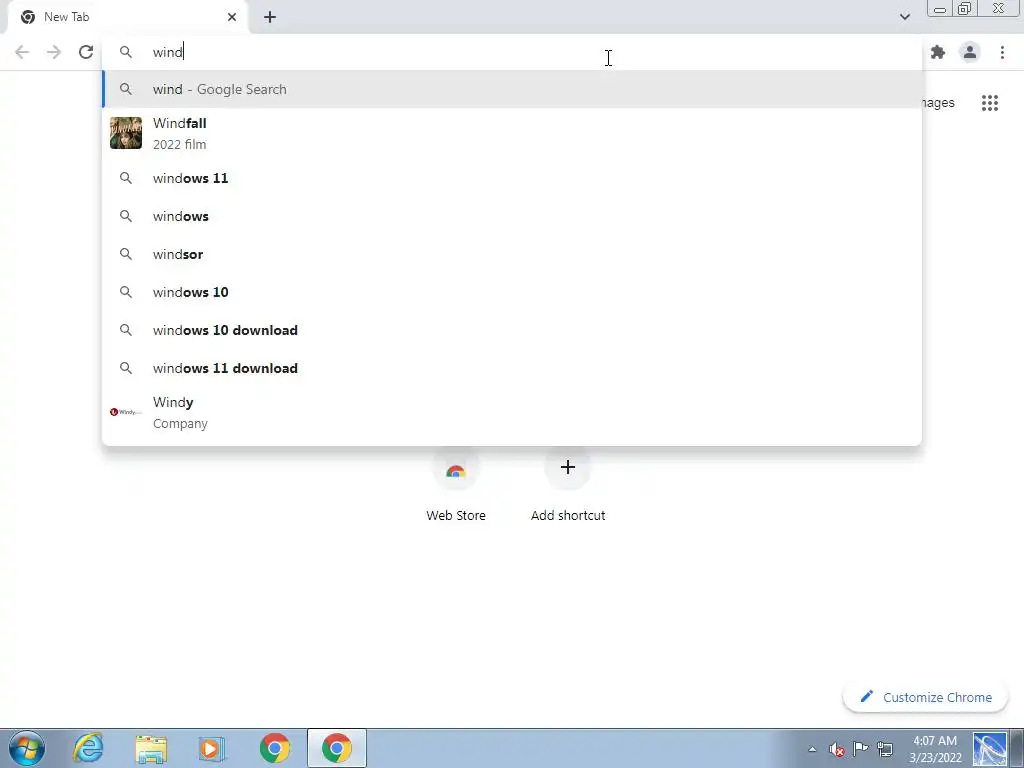The width and height of the screenshot is (1024, 768).
Task: Click the Windy company logo thumbnail
Action: [125, 412]
